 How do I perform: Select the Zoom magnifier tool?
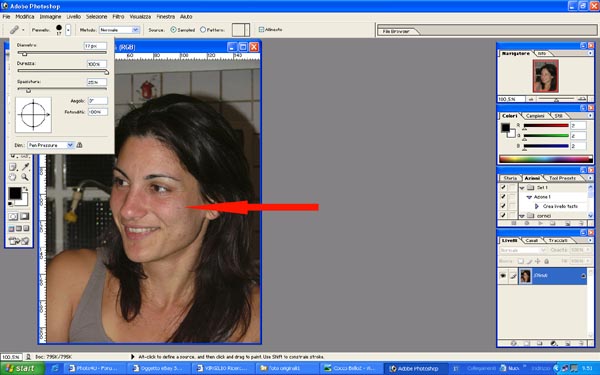click(25, 177)
